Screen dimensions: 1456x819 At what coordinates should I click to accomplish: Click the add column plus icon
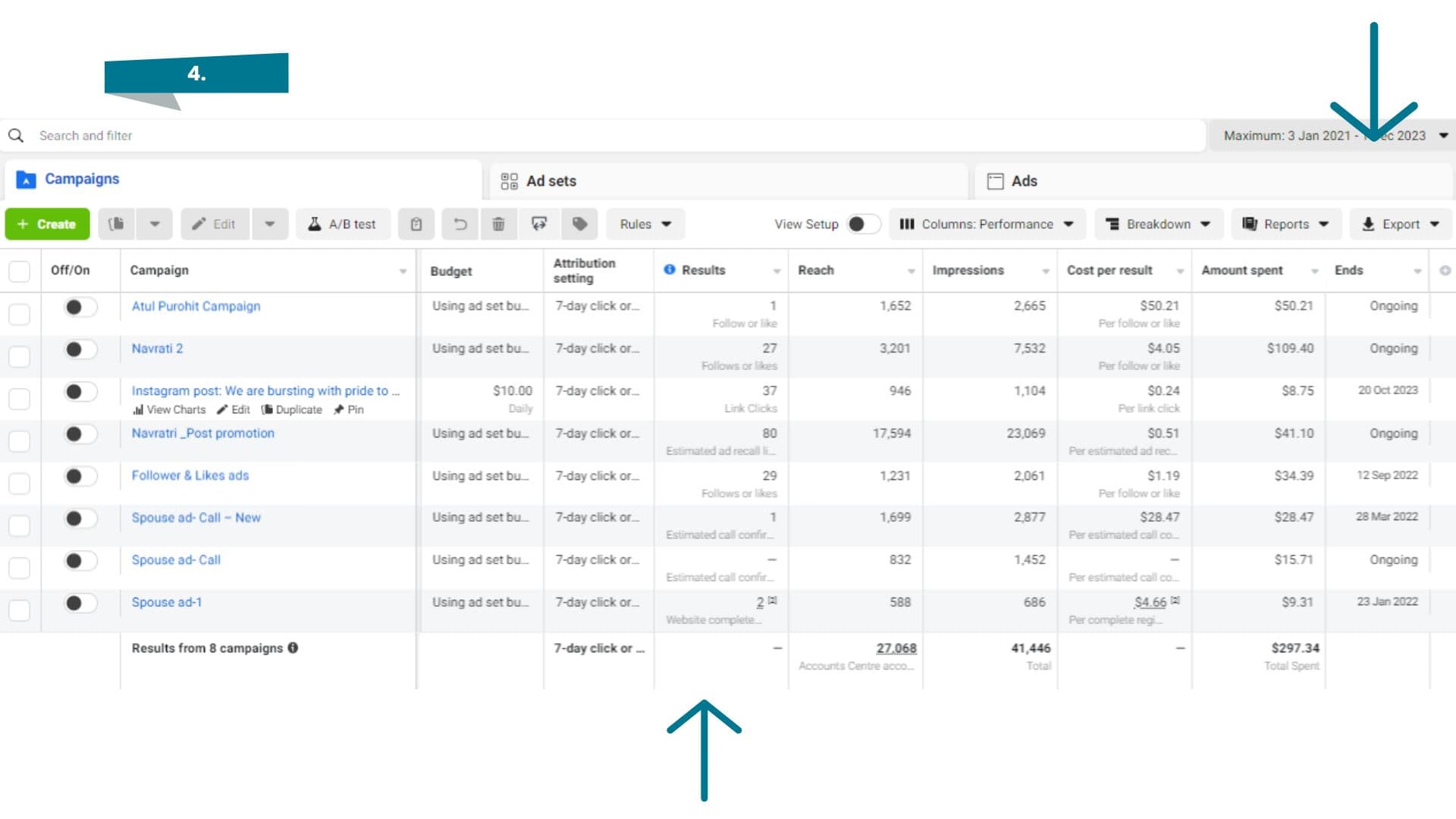coord(1445,270)
